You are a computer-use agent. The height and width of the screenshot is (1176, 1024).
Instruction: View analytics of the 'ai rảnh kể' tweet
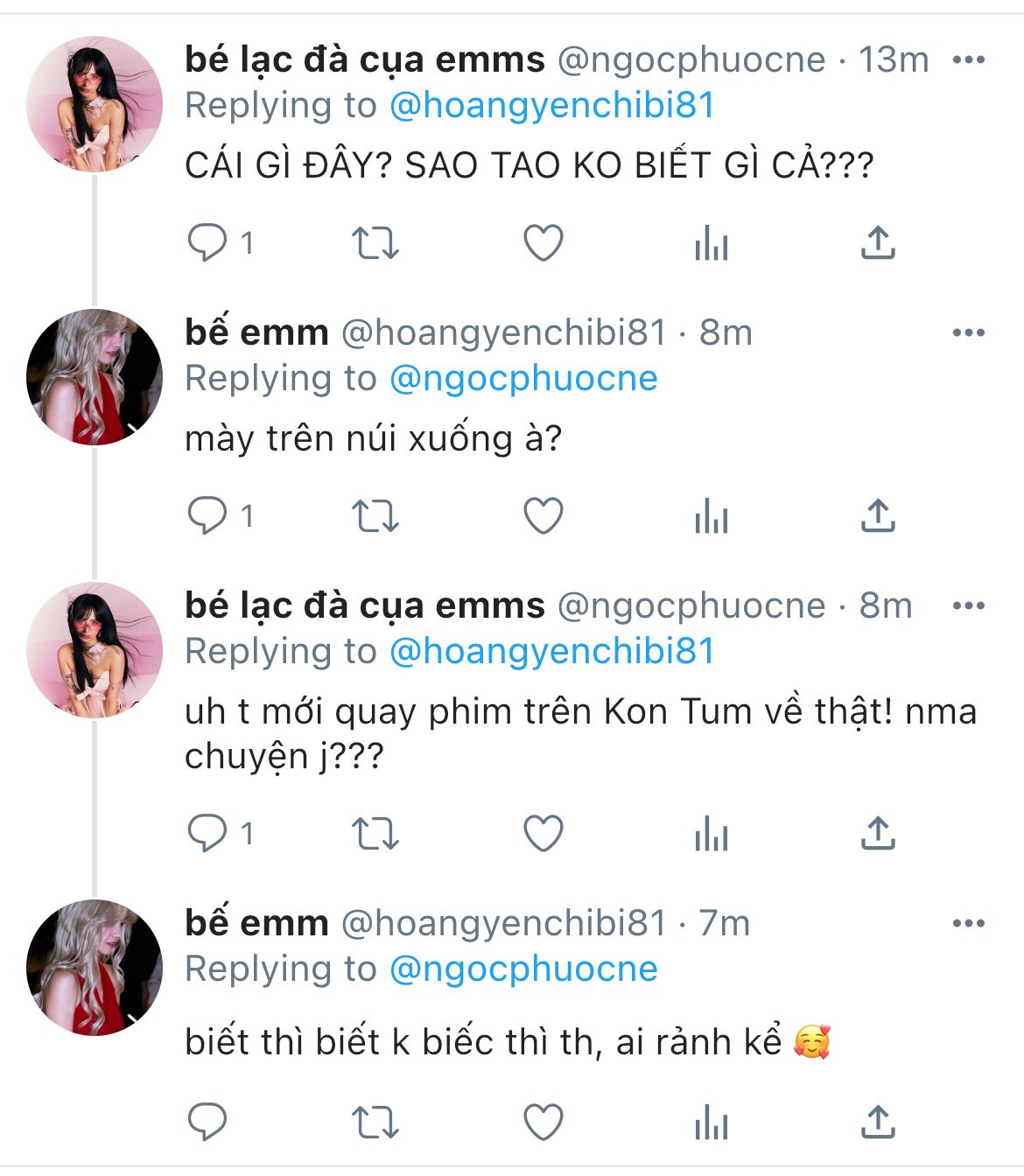[x=711, y=1123]
